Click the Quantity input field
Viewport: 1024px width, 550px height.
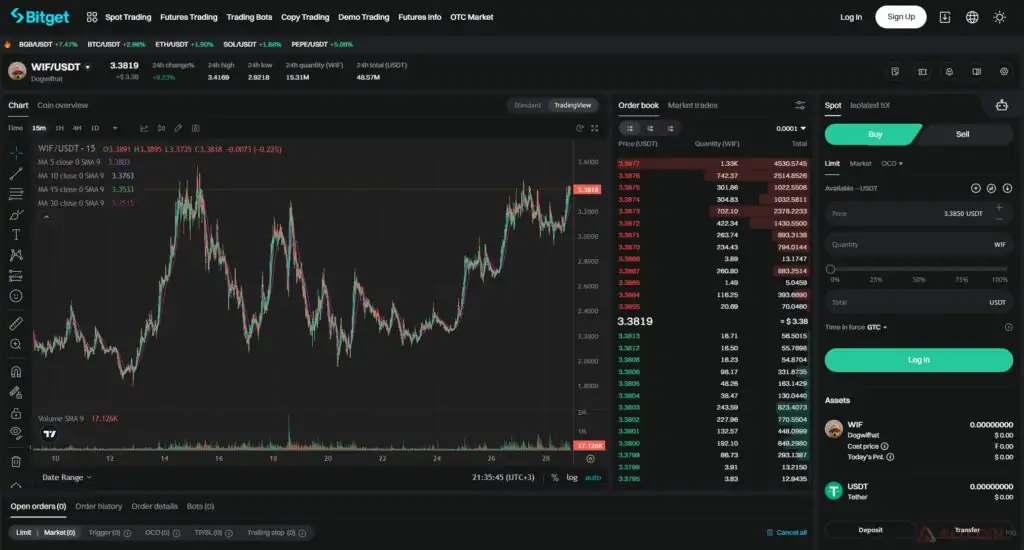pos(918,244)
